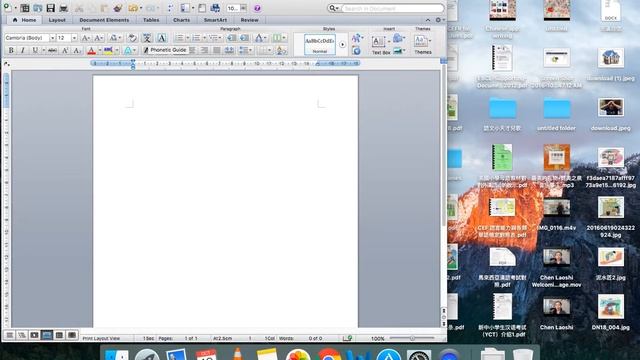Save the document with floppy icon

coord(50,8)
